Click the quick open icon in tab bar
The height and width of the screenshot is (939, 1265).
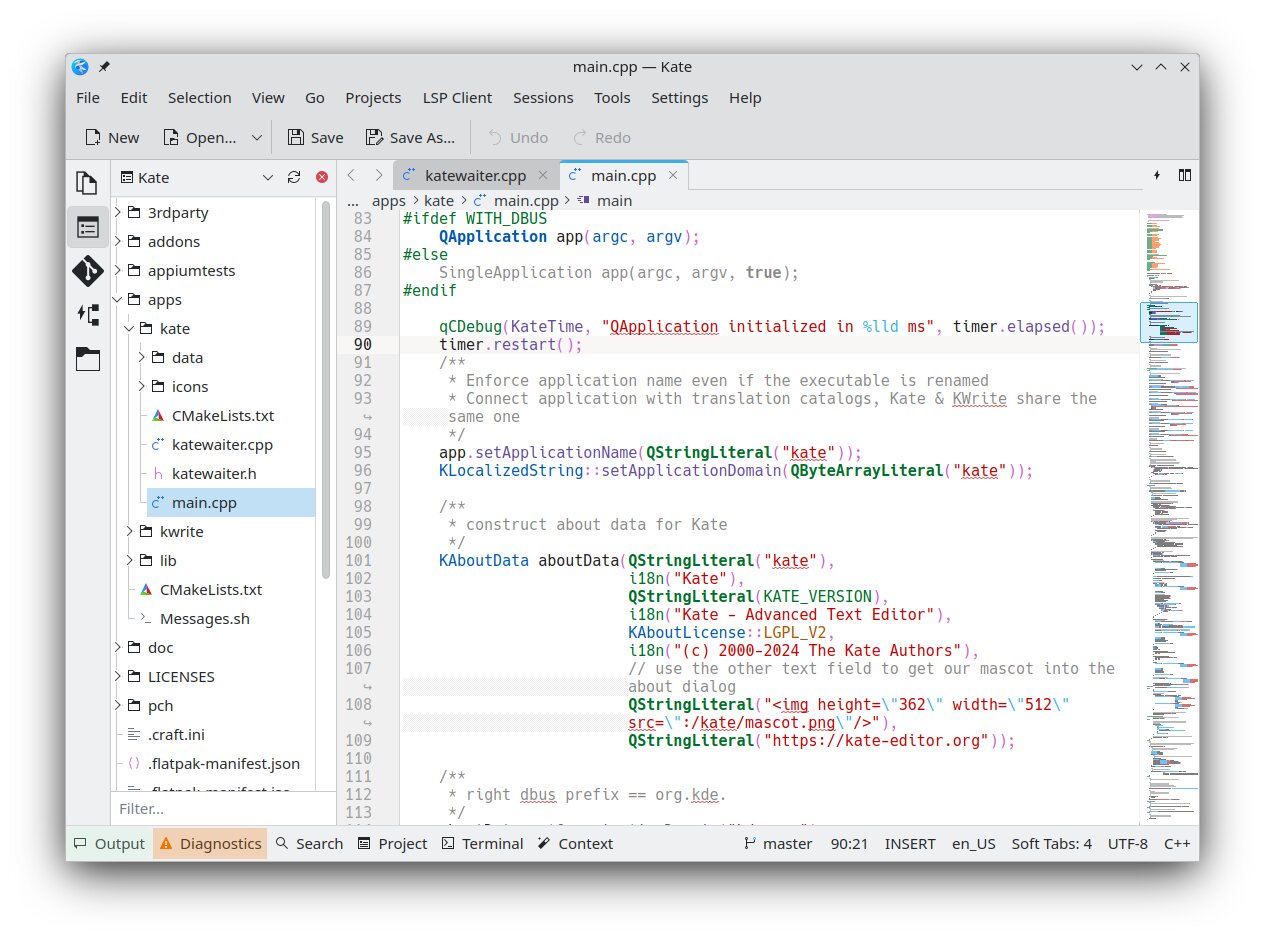tap(1157, 175)
